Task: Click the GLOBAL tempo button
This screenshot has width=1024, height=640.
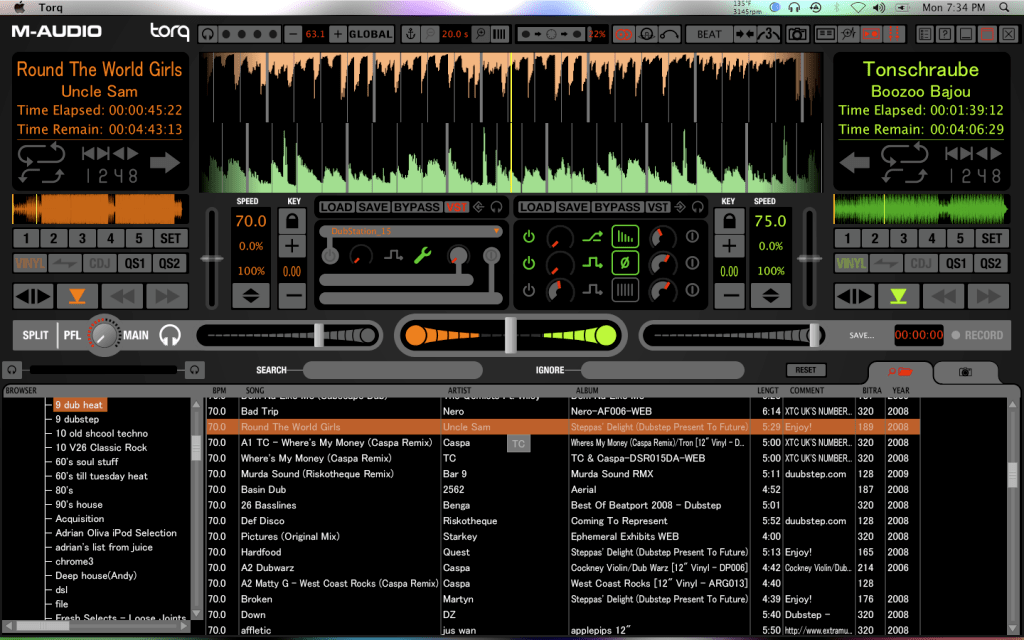Action: pos(370,34)
